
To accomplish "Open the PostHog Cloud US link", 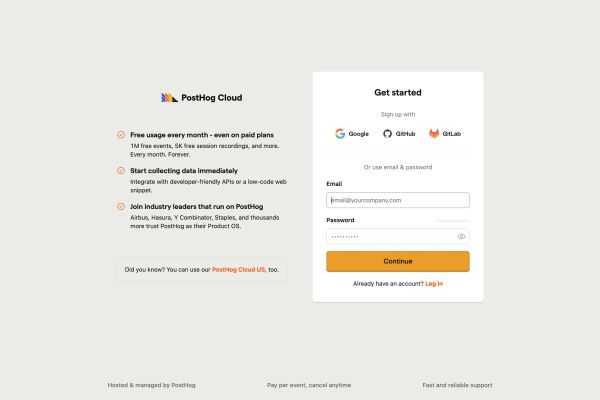I will [x=238, y=269].
